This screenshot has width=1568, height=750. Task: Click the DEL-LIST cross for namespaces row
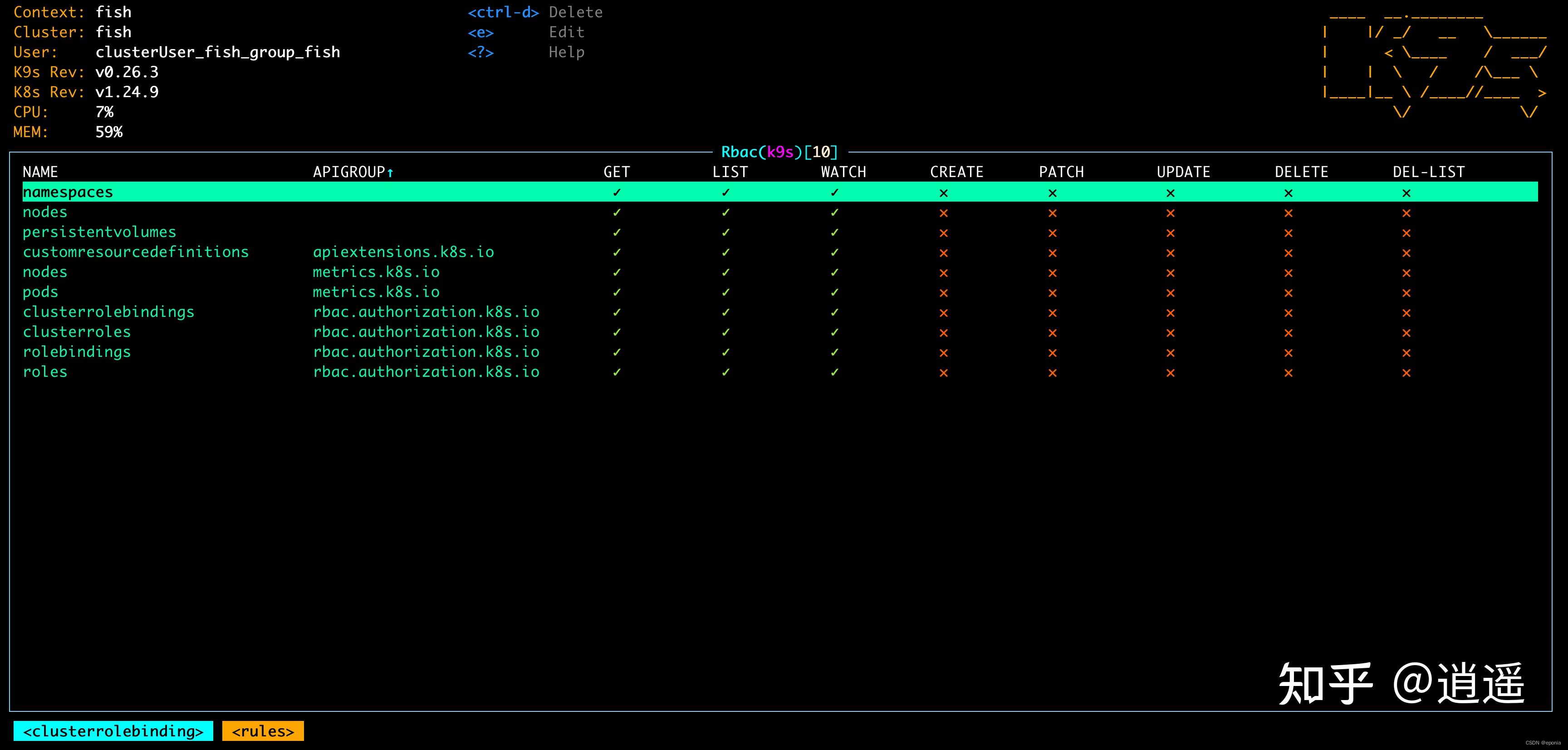pos(1406,193)
